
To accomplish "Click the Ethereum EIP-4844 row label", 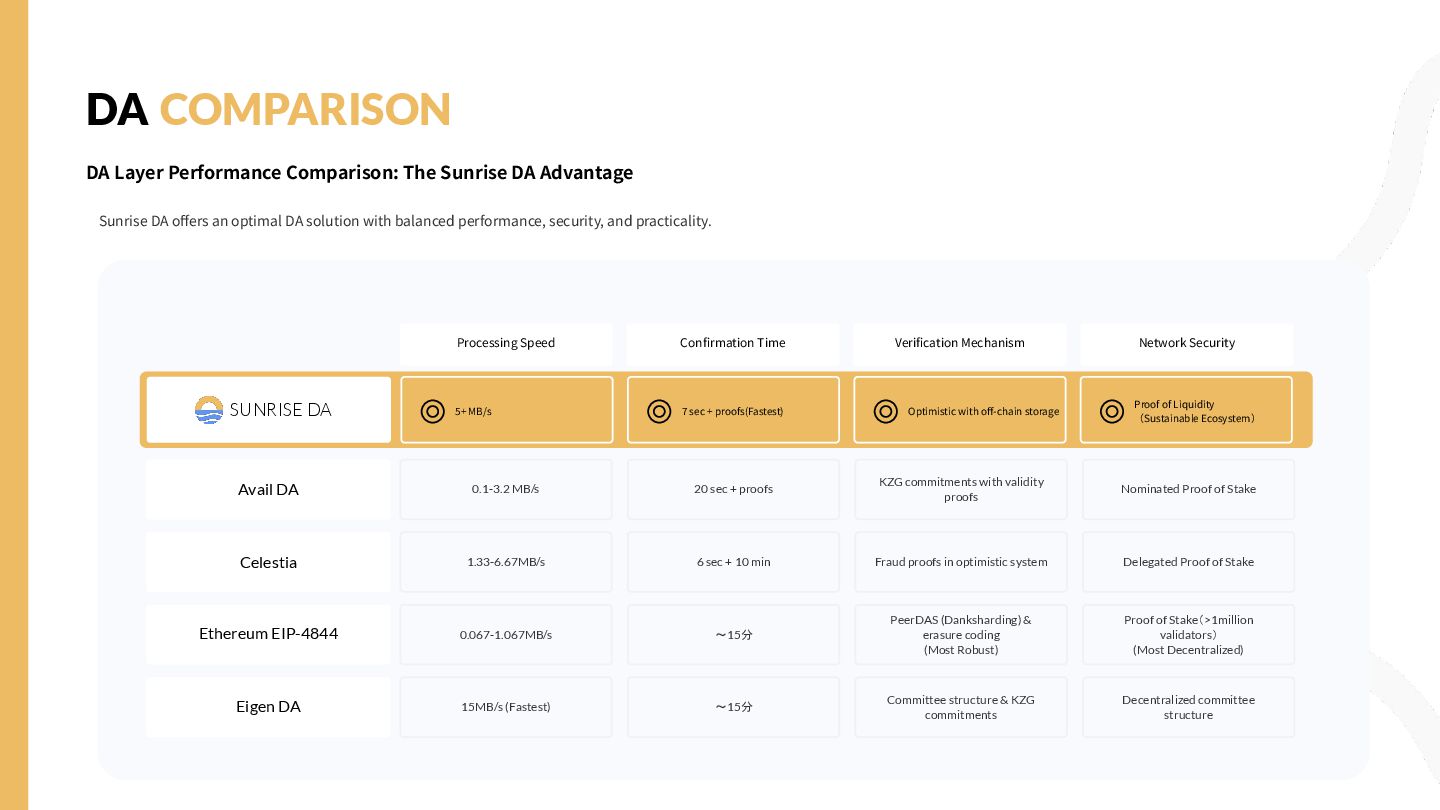I will click(x=268, y=634).
